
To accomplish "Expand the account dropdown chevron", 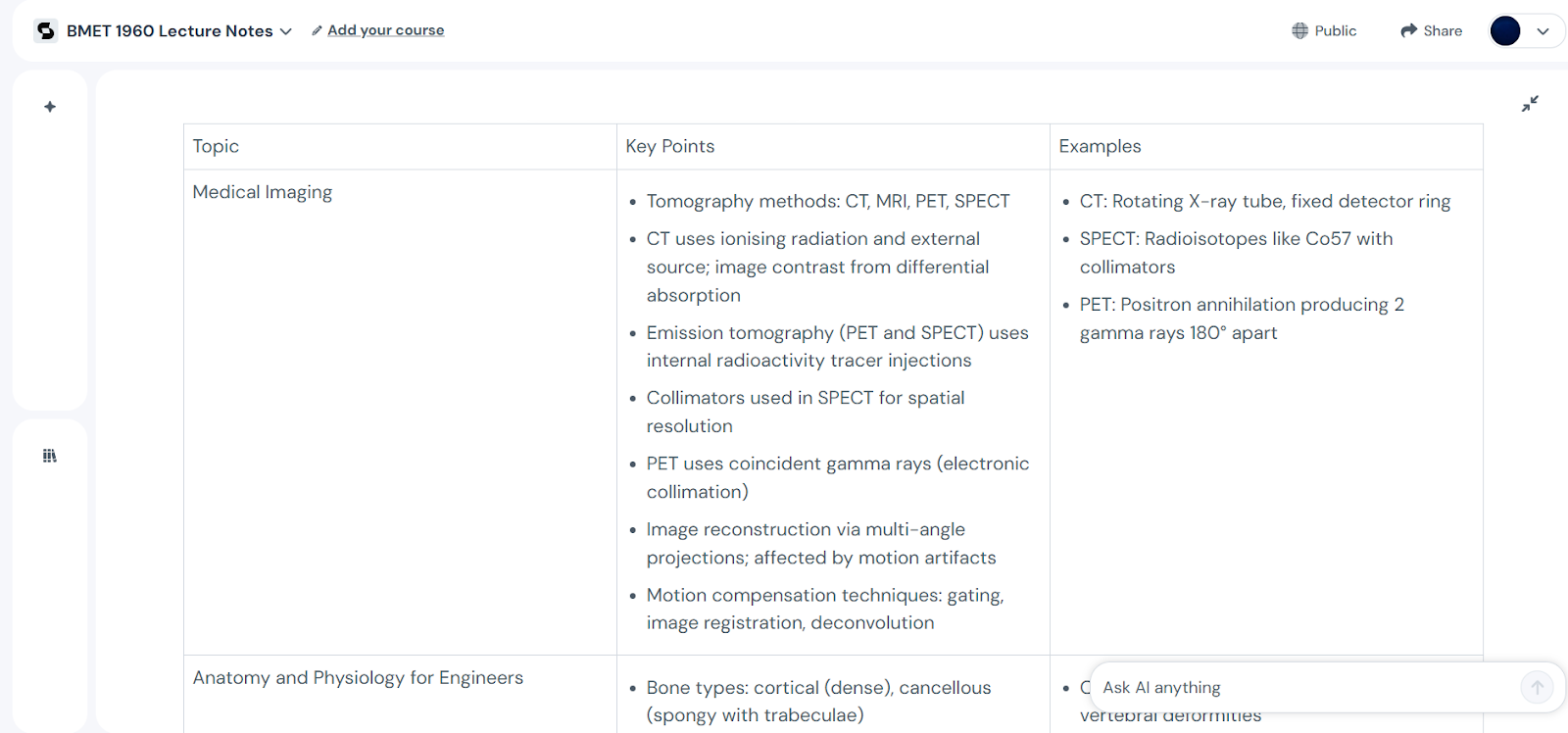I will 1543,31.
